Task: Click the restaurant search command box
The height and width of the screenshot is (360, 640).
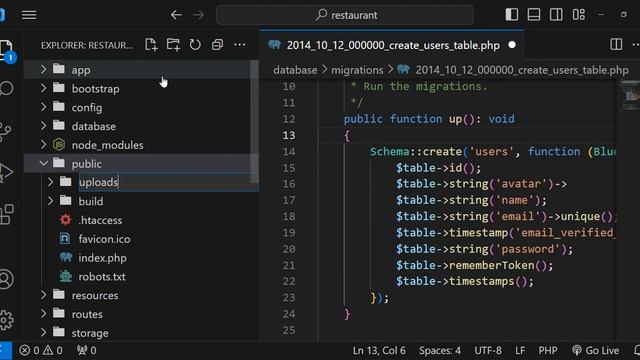Action: pyautogui.click(x=345, y=15)
